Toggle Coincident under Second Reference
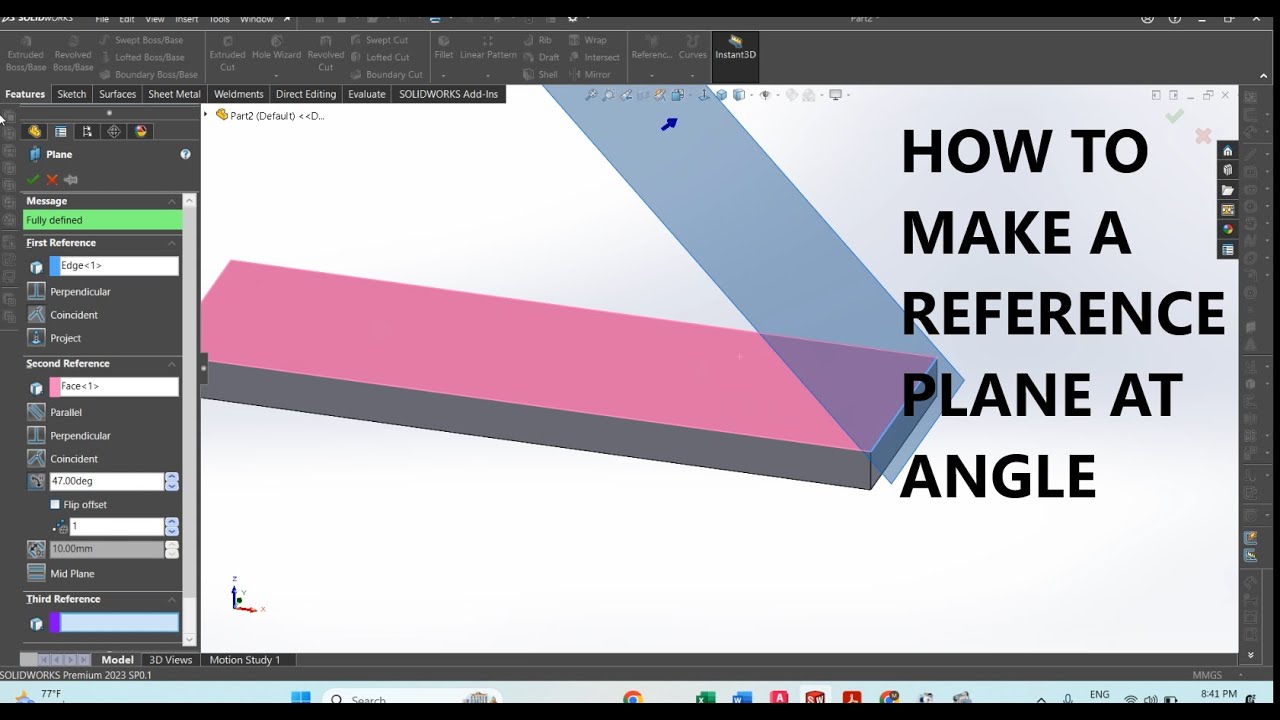The image size is (1280, 720). [36, 458]
